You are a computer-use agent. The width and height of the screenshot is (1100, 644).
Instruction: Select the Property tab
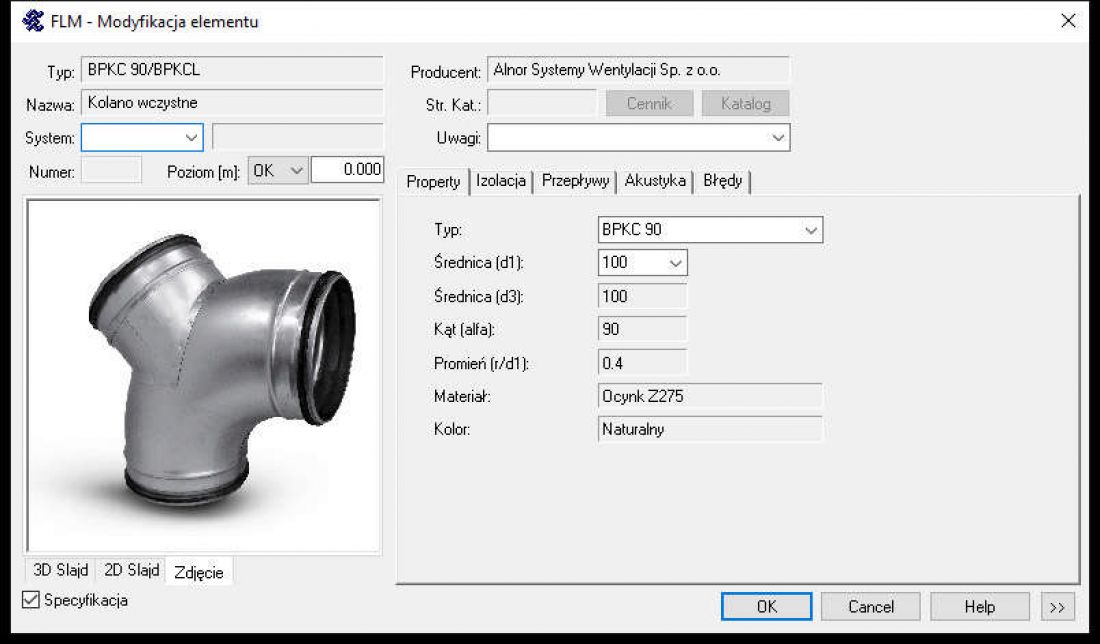[434, 182]
